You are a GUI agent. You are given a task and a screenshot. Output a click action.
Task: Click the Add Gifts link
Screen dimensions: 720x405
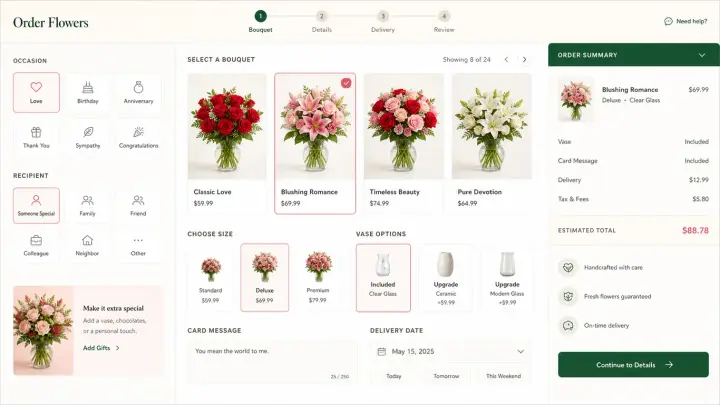[x=101, y=348]
